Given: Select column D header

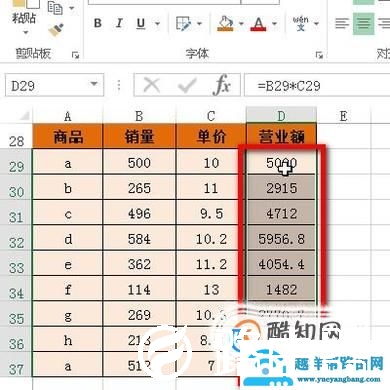Looking at the screenshot, I should 281,116.
